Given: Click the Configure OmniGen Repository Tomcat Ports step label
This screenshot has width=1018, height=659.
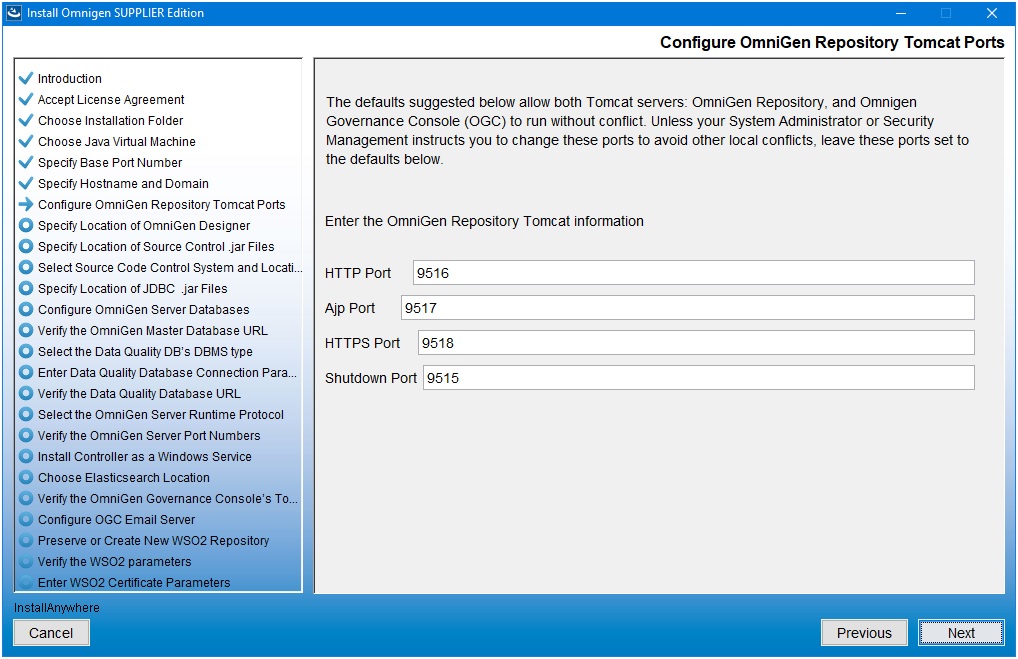Looking at the screenshot, I should 162,205.
